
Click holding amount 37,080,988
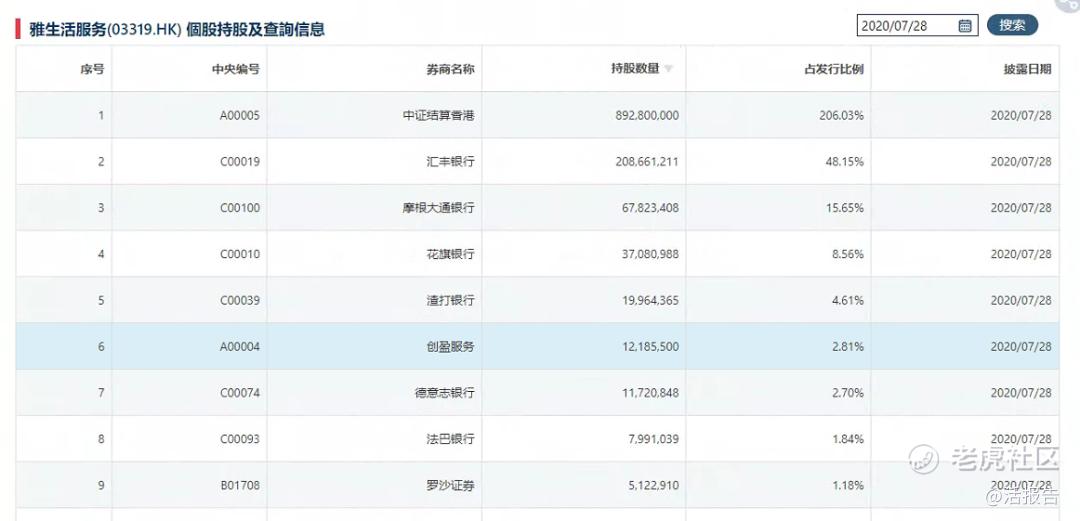pos(650,254)
